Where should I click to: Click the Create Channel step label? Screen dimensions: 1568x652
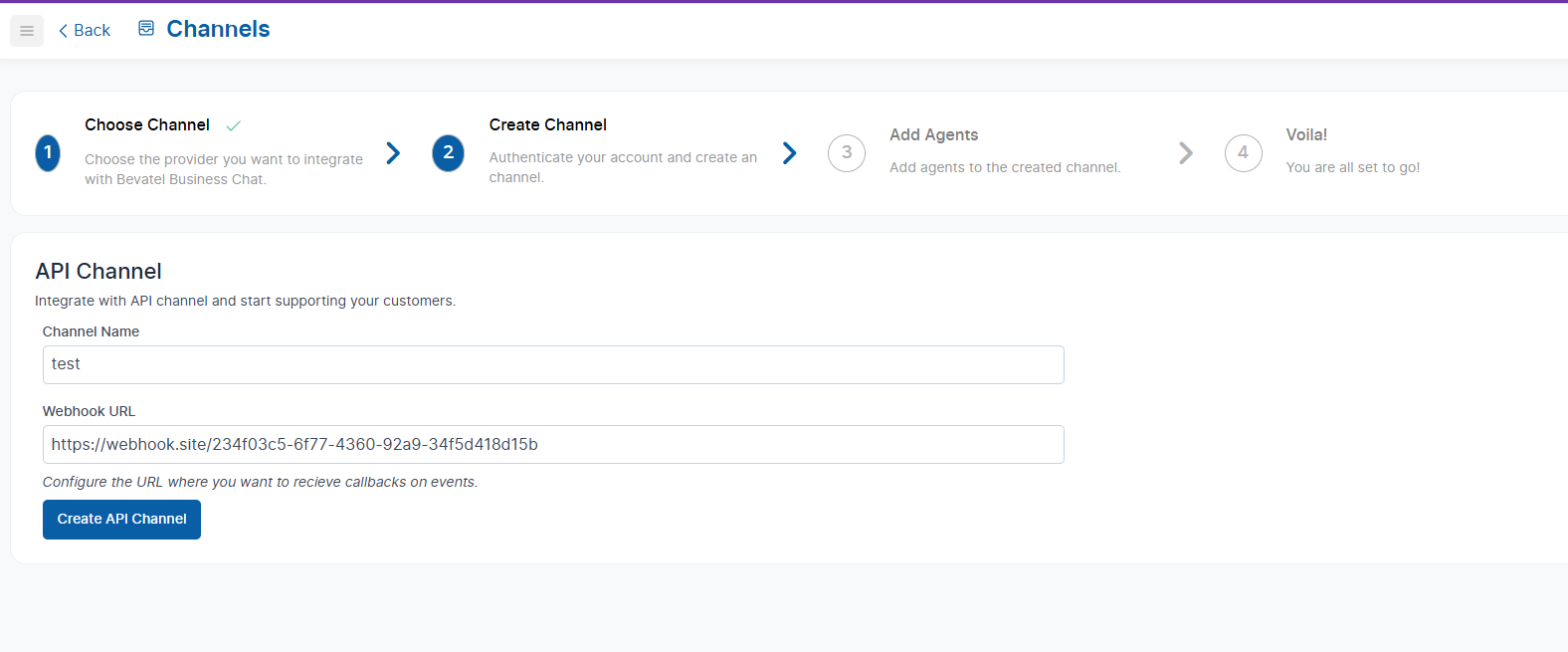(547, 125)
